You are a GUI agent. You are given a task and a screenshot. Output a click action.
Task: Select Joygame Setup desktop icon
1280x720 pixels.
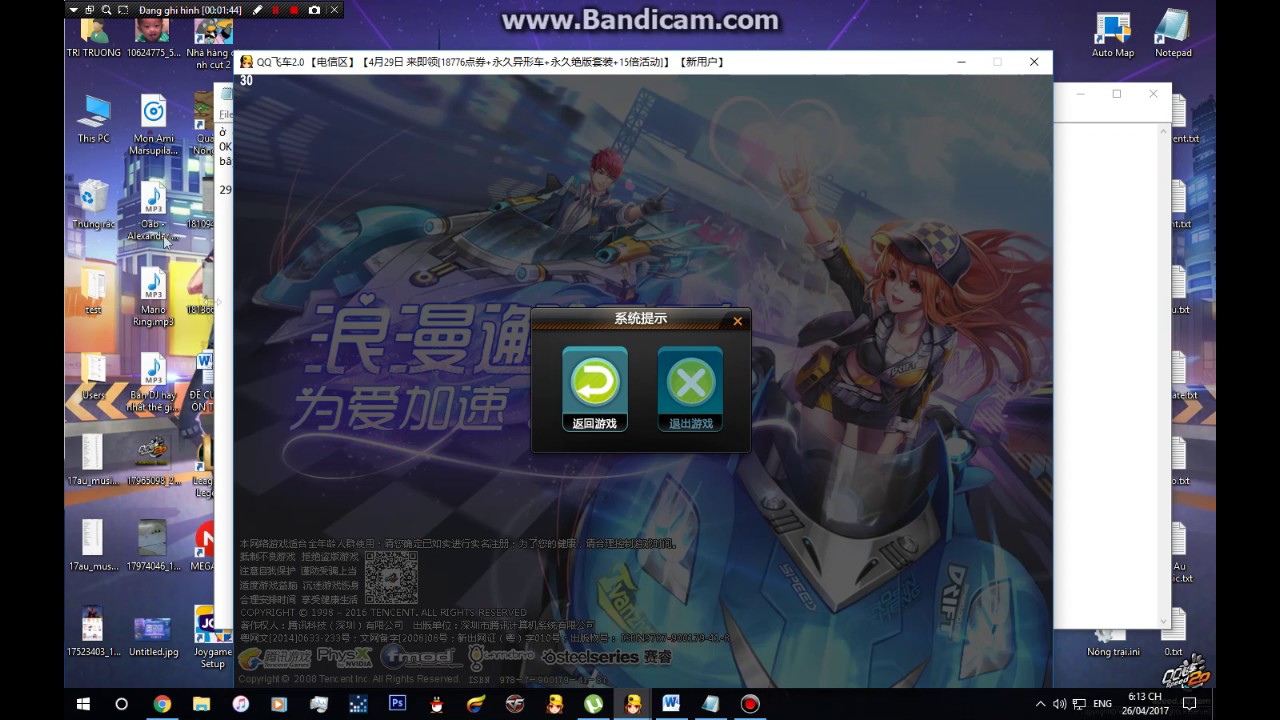[x=212, y=637]
